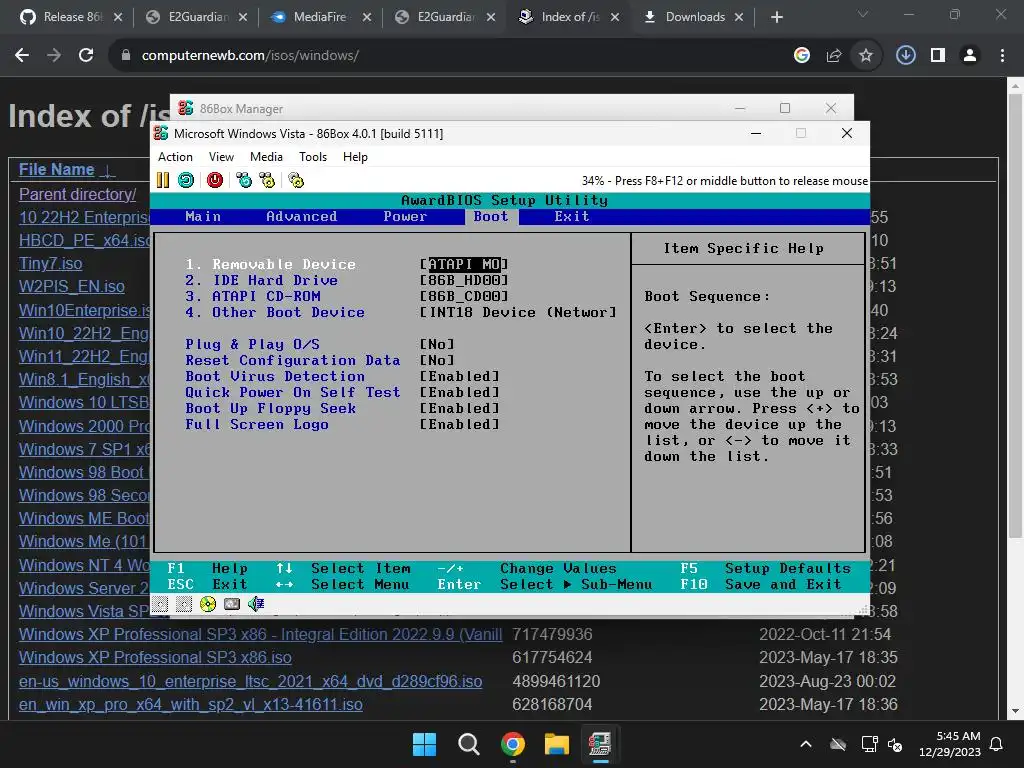1024x768 pixels.
Task: Click the hard reset toolbar icon
Action: pos(186,180)
